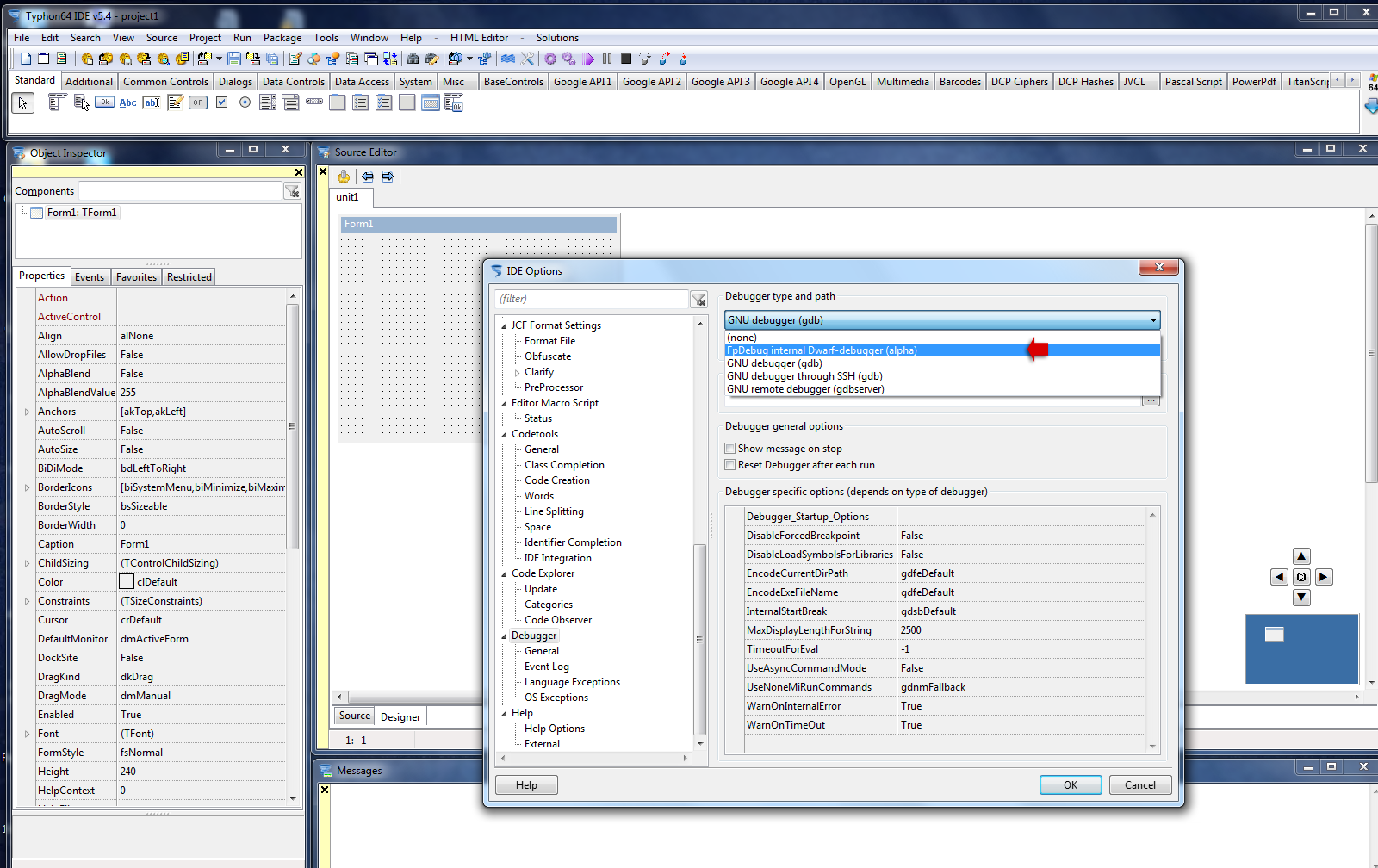1378x868 pixels.
Task: Select the TCheckBox component icon
Action: 221,102
